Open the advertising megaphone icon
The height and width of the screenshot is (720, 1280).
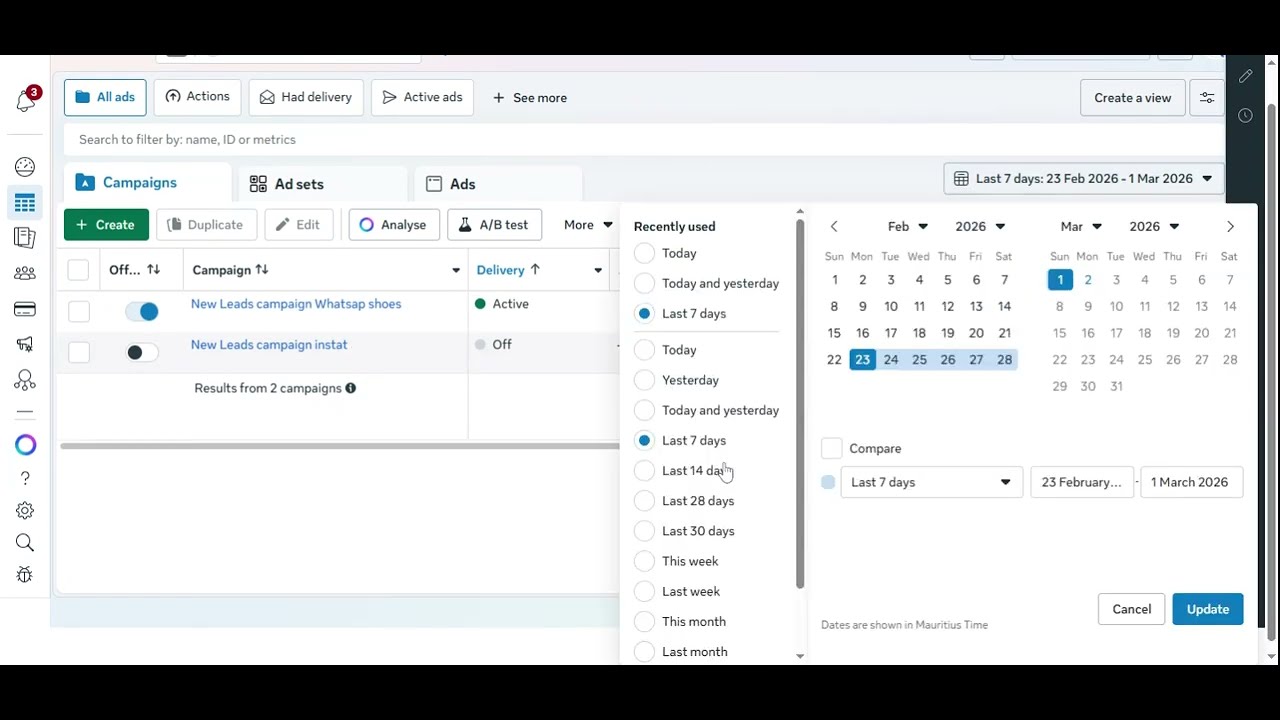25,344
